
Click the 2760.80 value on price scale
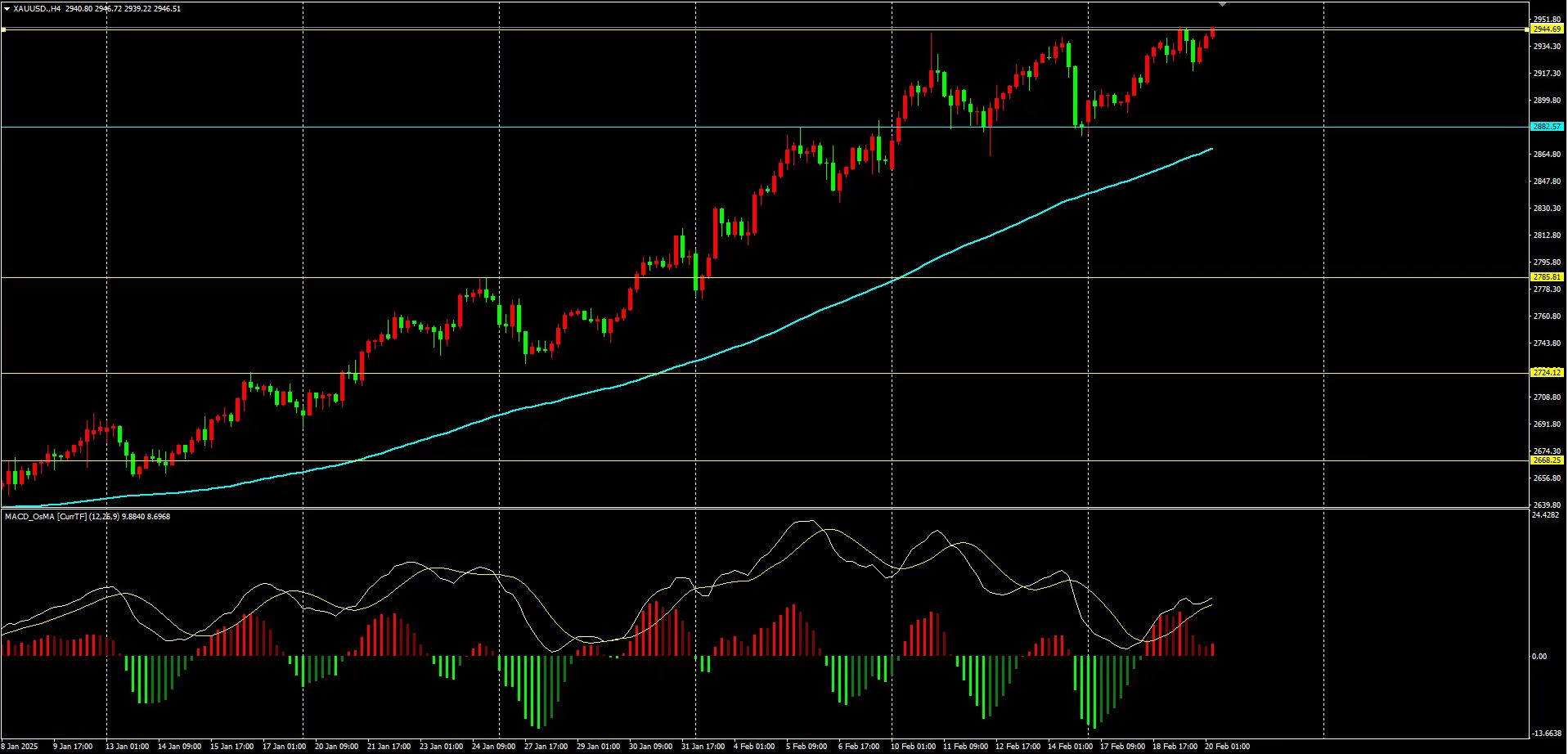click(x=1547, y=316)
